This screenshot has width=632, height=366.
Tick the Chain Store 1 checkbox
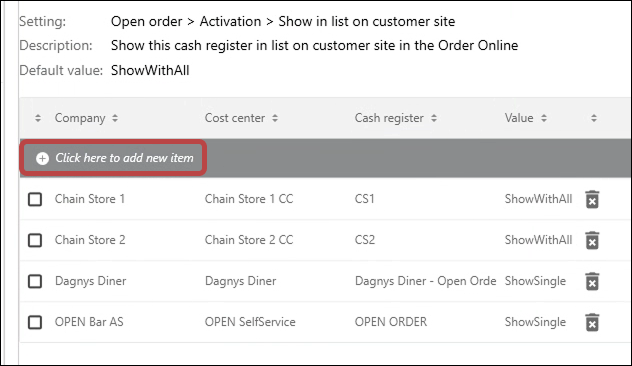click(35, 199)
